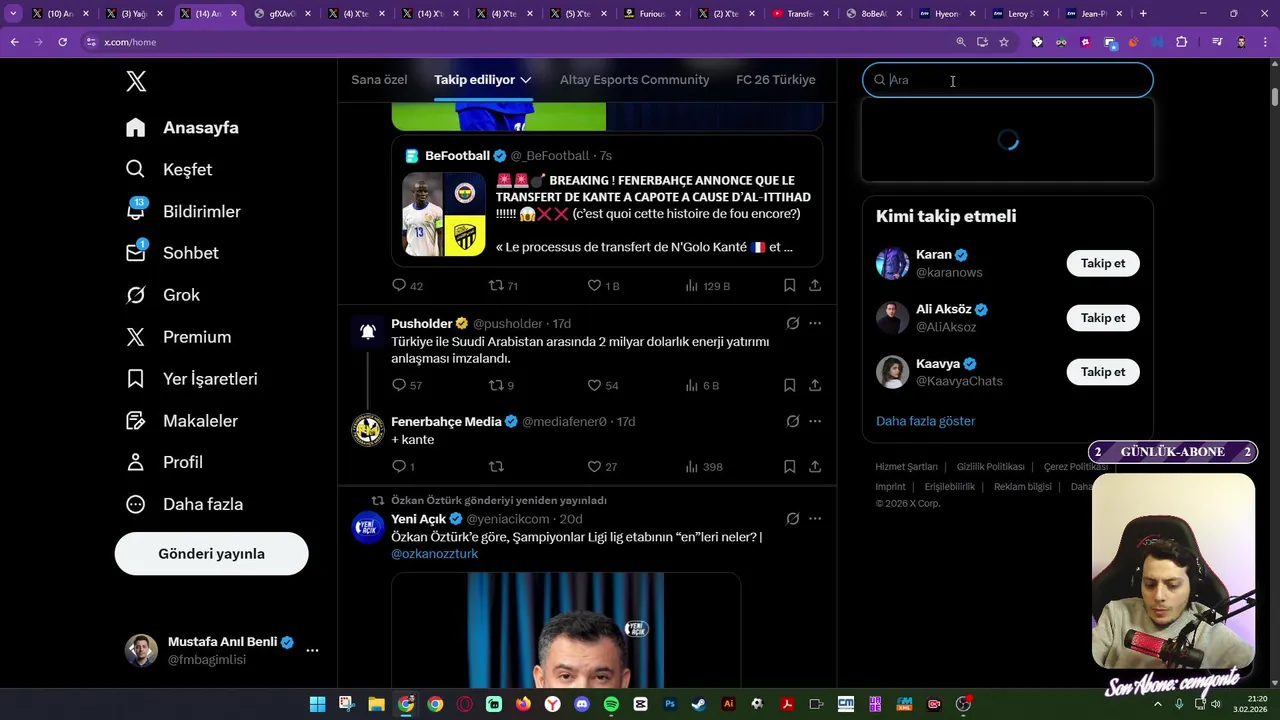Open Windows Start menu
Viewport: 1280px width, 720px height.
pos(317,704)
